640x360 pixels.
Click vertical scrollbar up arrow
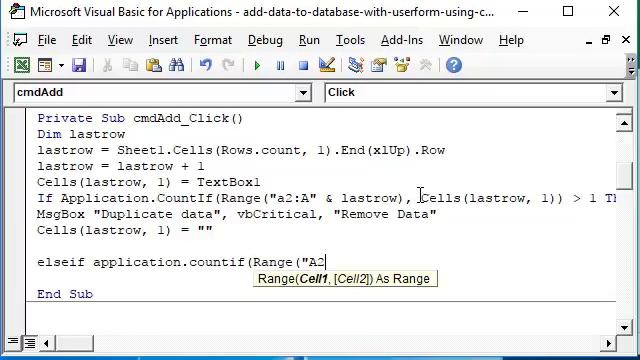(624, 123)
